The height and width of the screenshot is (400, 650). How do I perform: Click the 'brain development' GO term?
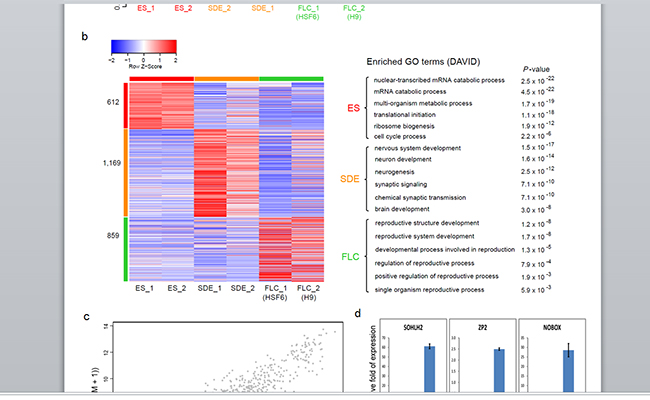click(x=407, y=208)
